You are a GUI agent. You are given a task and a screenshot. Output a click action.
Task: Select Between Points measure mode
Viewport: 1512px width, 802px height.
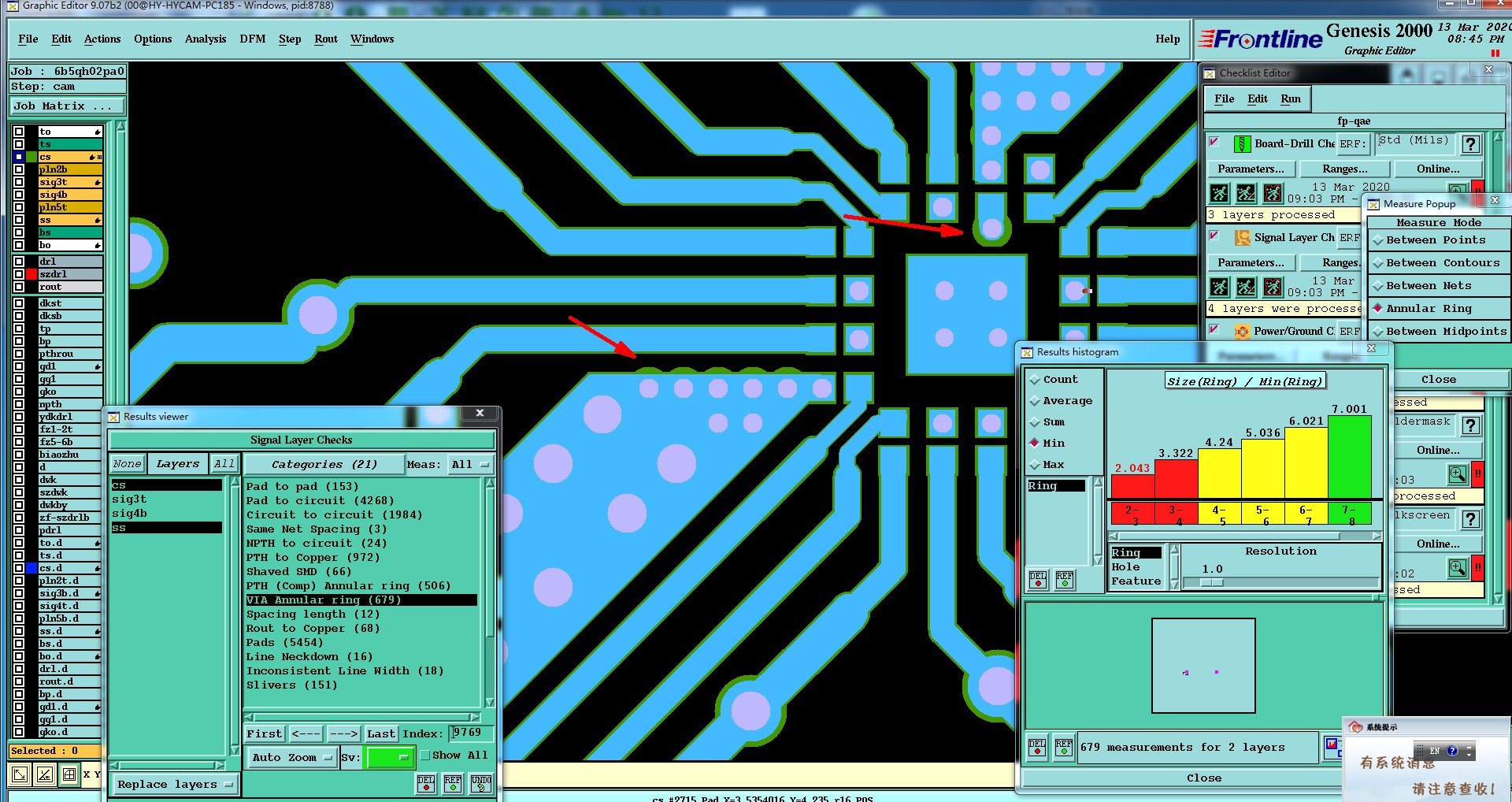click(1438, 240)
